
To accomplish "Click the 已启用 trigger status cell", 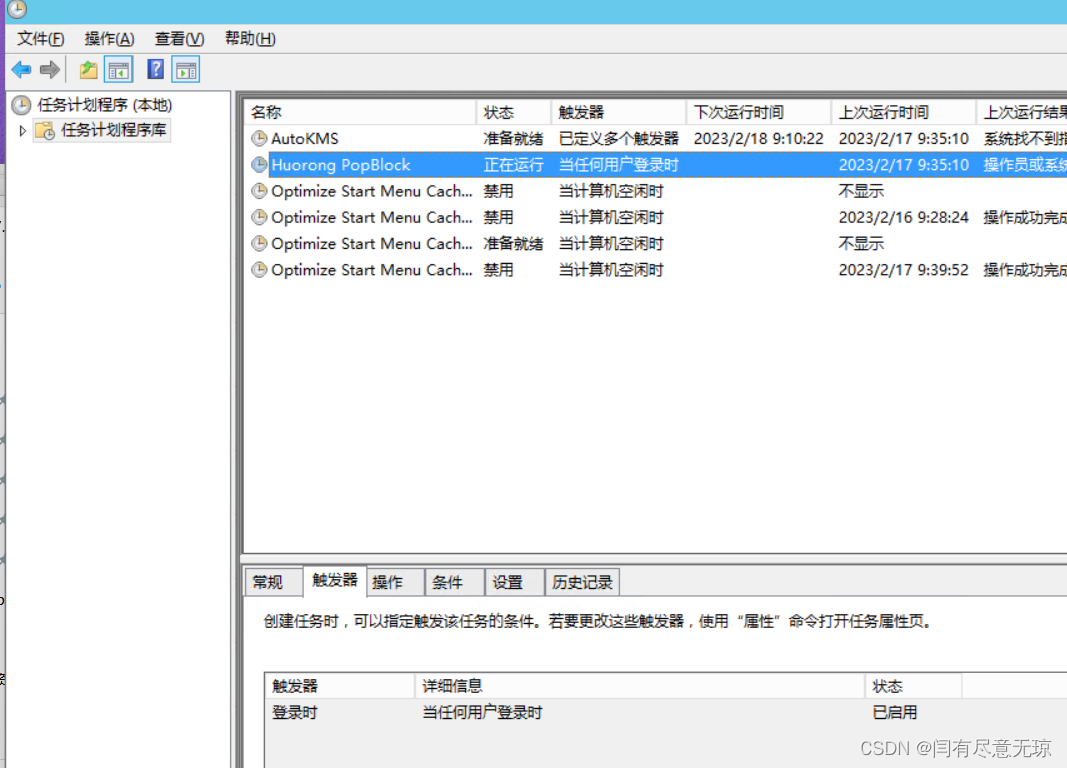I will click(x=895, y=713).
